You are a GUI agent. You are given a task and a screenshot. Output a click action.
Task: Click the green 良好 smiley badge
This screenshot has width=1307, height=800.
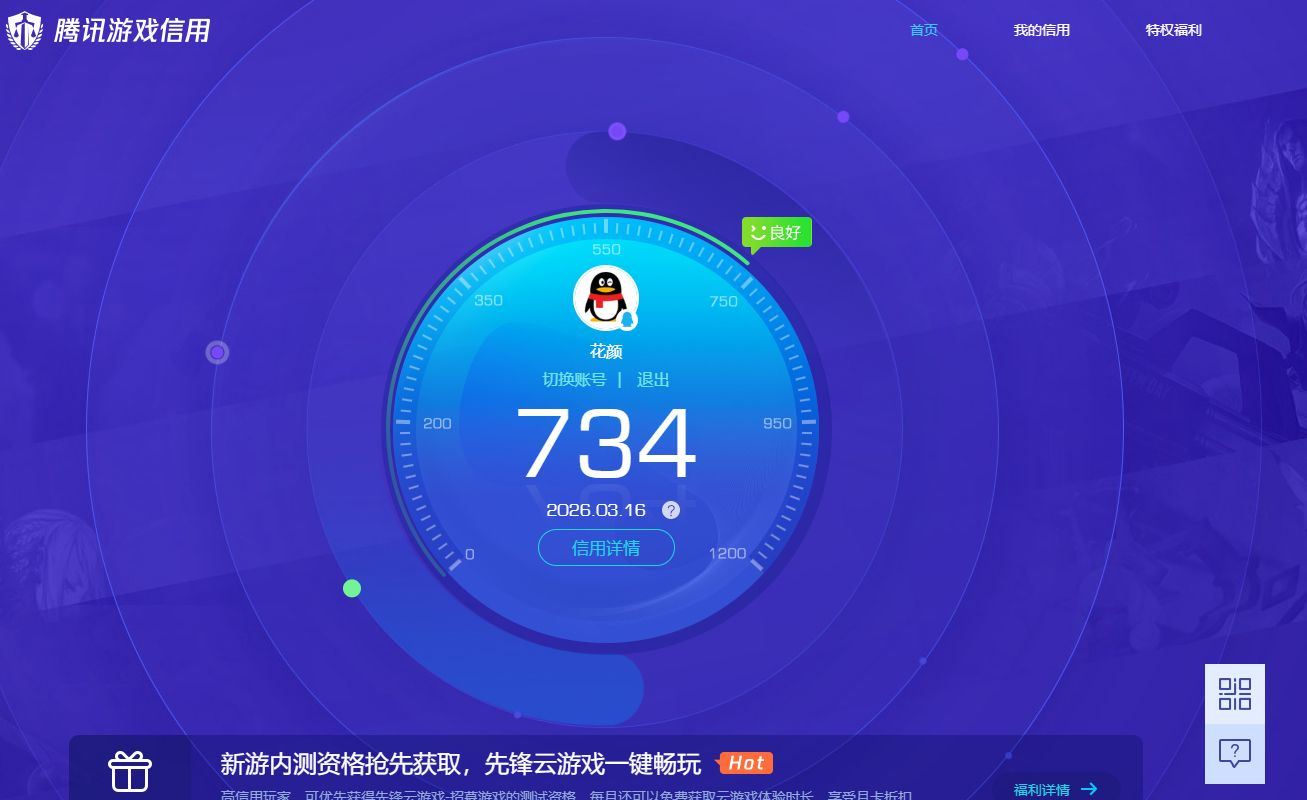click(x=777, y=233)
